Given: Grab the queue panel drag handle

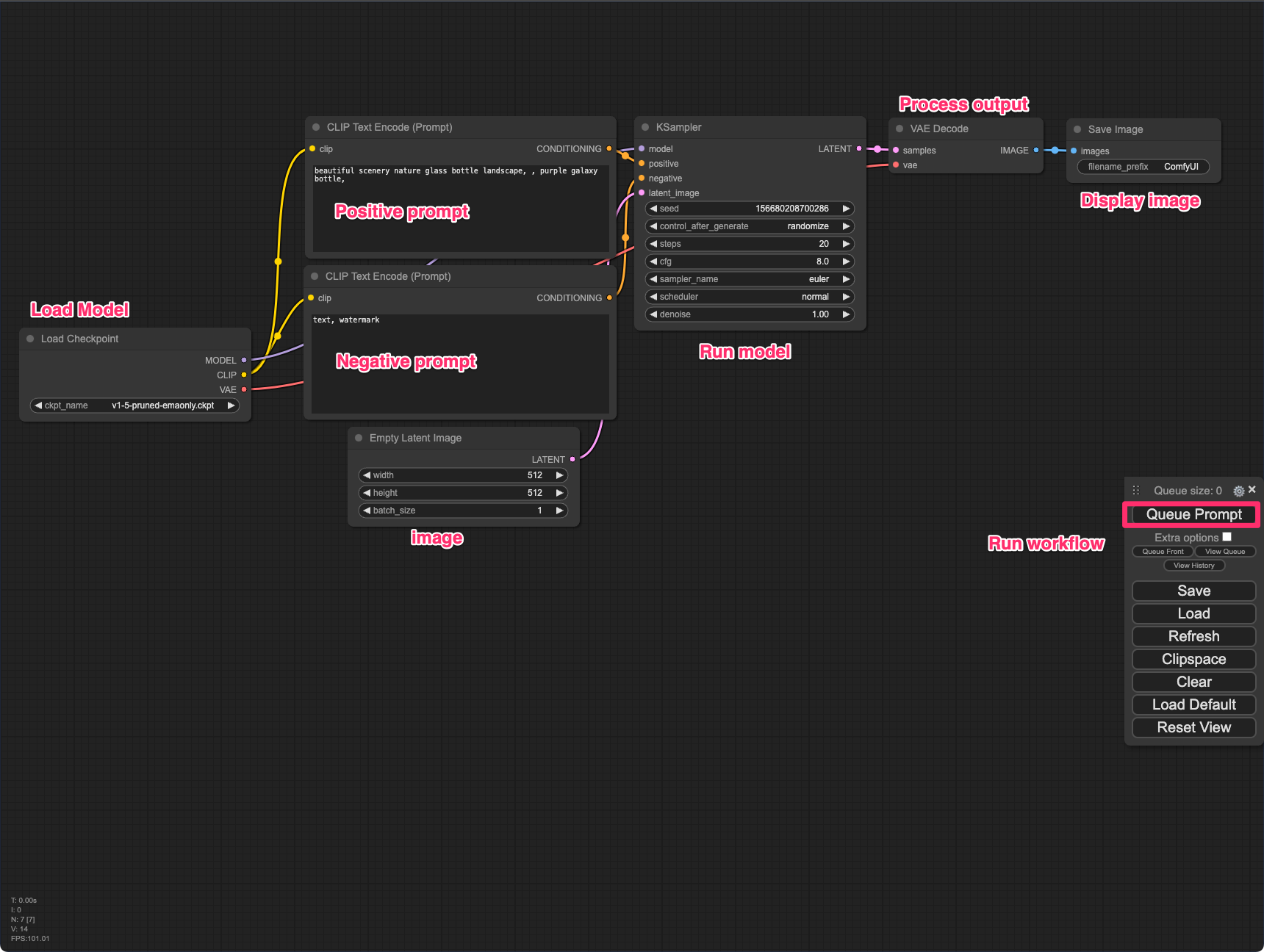Looking at the screenshot, I should 1136,490.
